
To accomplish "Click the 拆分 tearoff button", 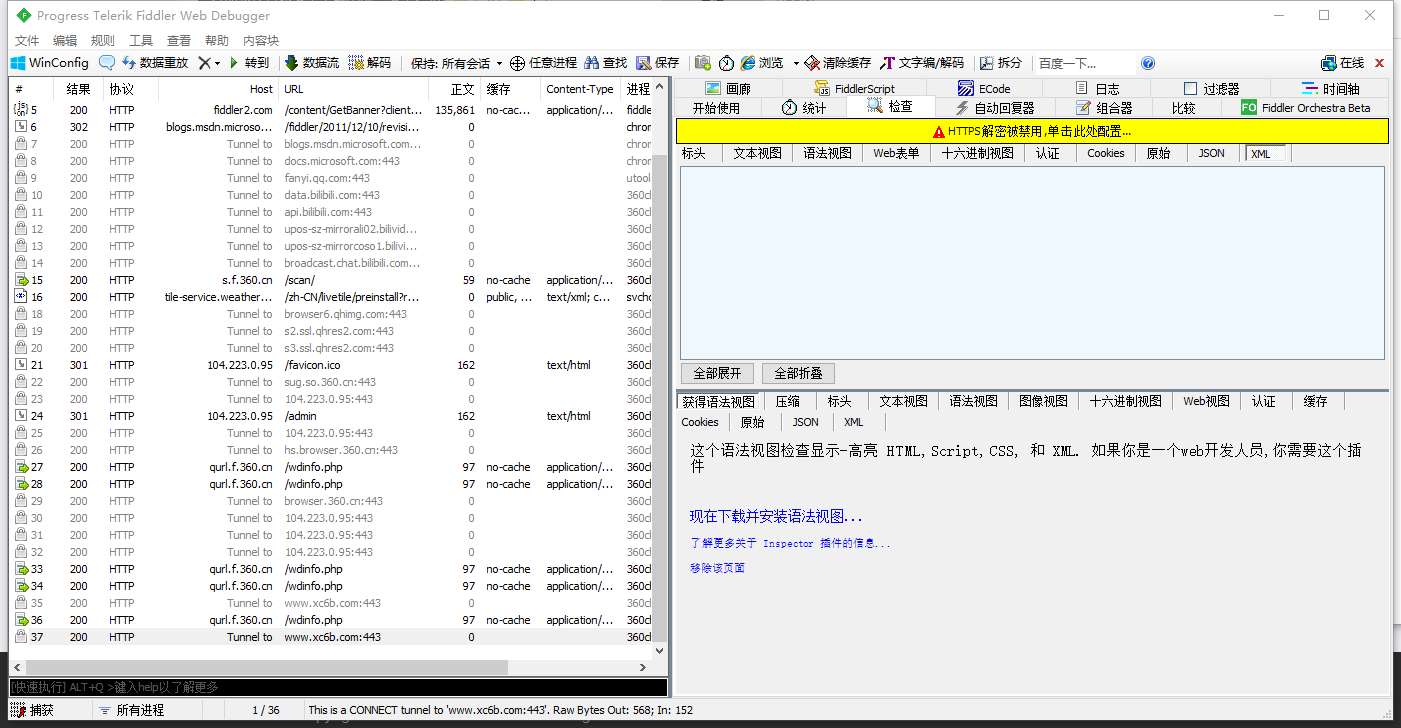I will (1001, 63).
